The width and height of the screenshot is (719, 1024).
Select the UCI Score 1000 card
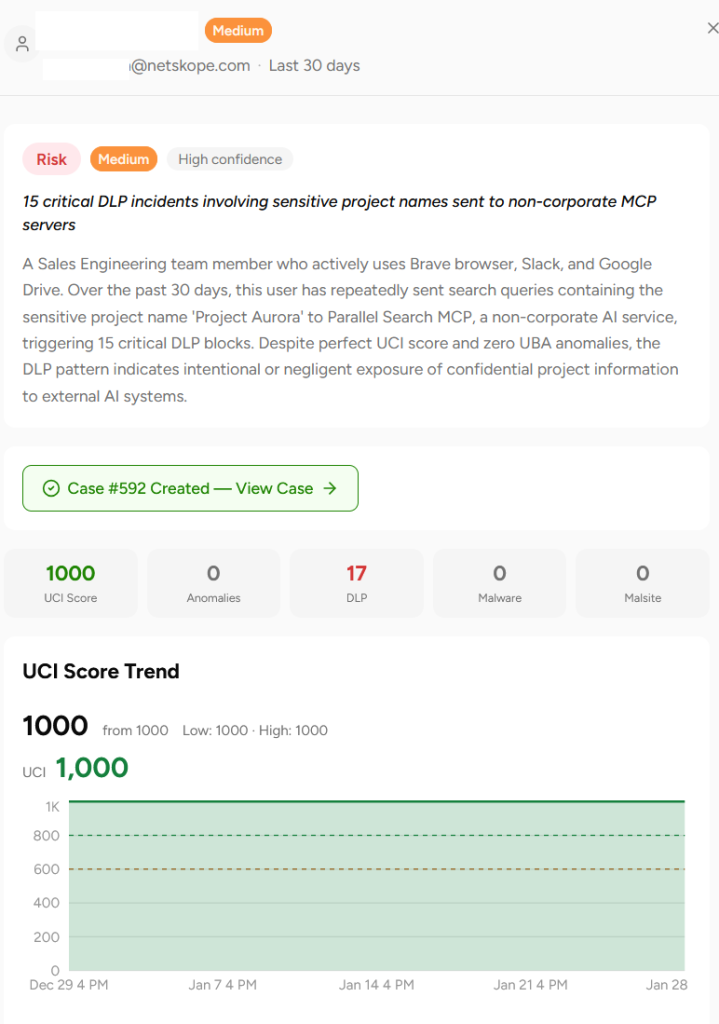[71, 583]
